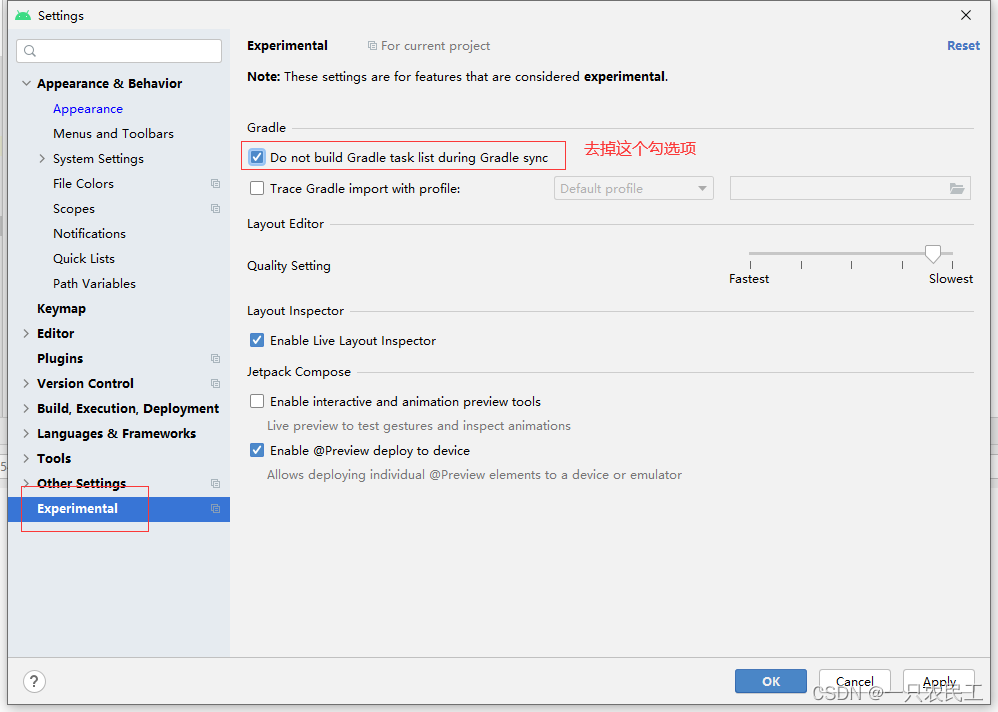Collapse the Appearance & Behavior section
This screenshot has height=712, width=998.
[x=26, y=84]
